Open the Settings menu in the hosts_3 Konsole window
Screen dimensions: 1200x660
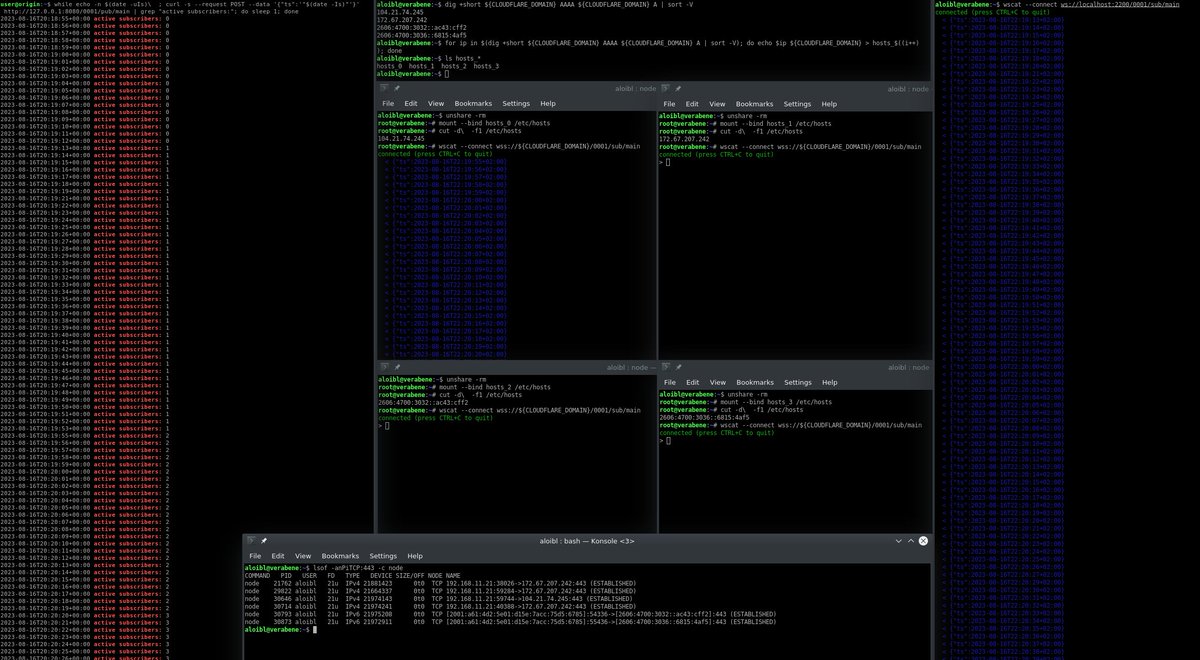coord(797,382)
